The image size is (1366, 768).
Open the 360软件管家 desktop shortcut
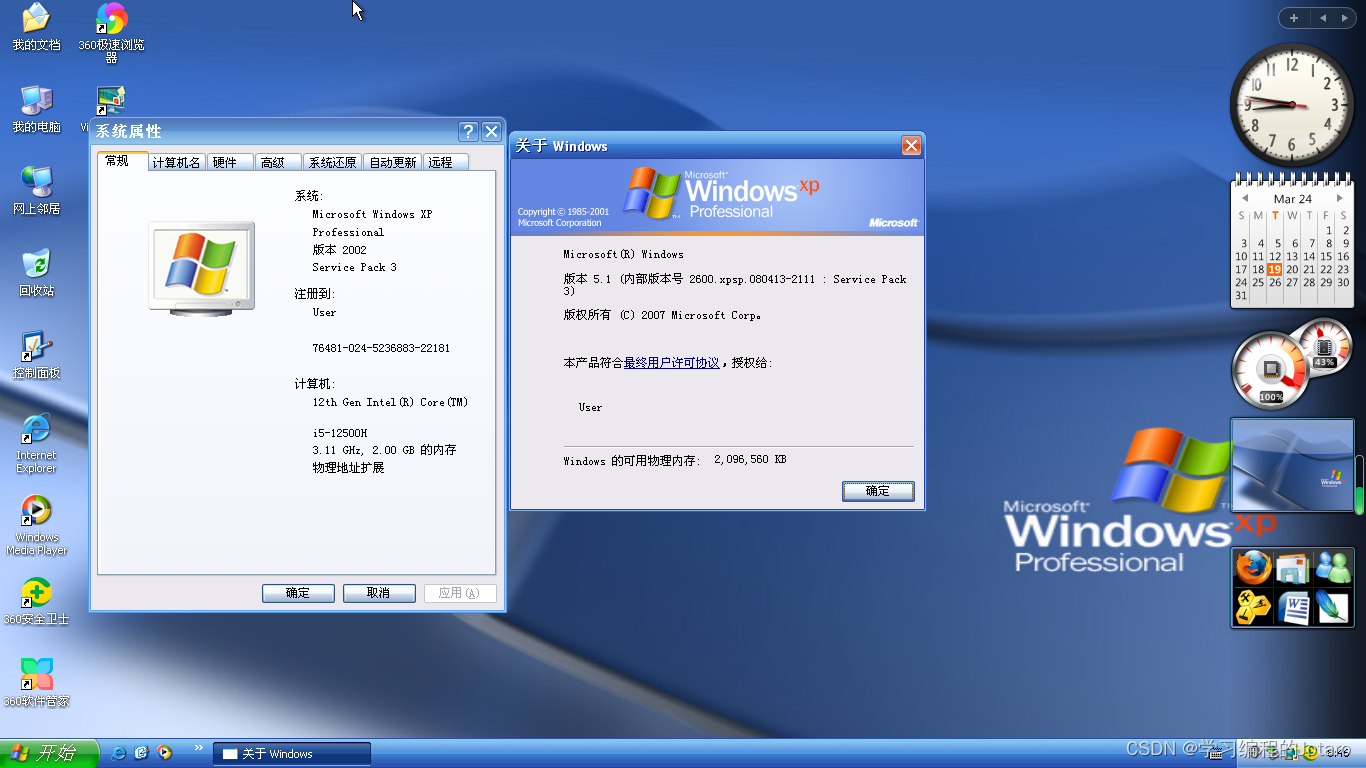pyautogui.click(x=36, y=683)
